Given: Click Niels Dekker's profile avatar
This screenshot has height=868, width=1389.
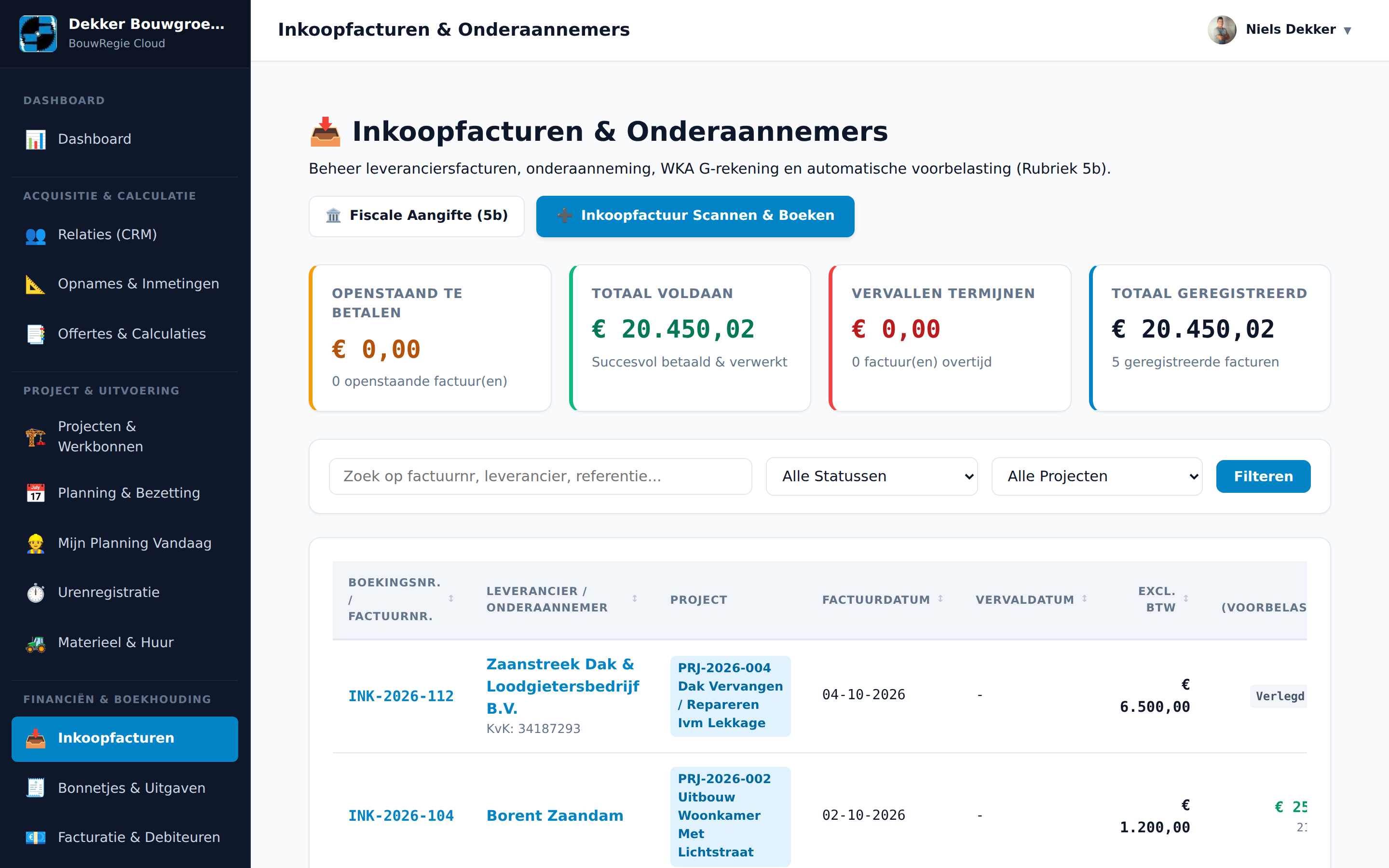Looking at the screenshot, I should click(1222, 30).
